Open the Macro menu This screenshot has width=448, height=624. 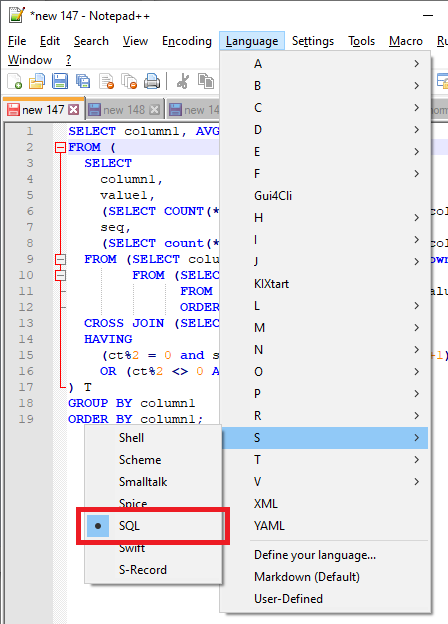[x=405, y=41]
